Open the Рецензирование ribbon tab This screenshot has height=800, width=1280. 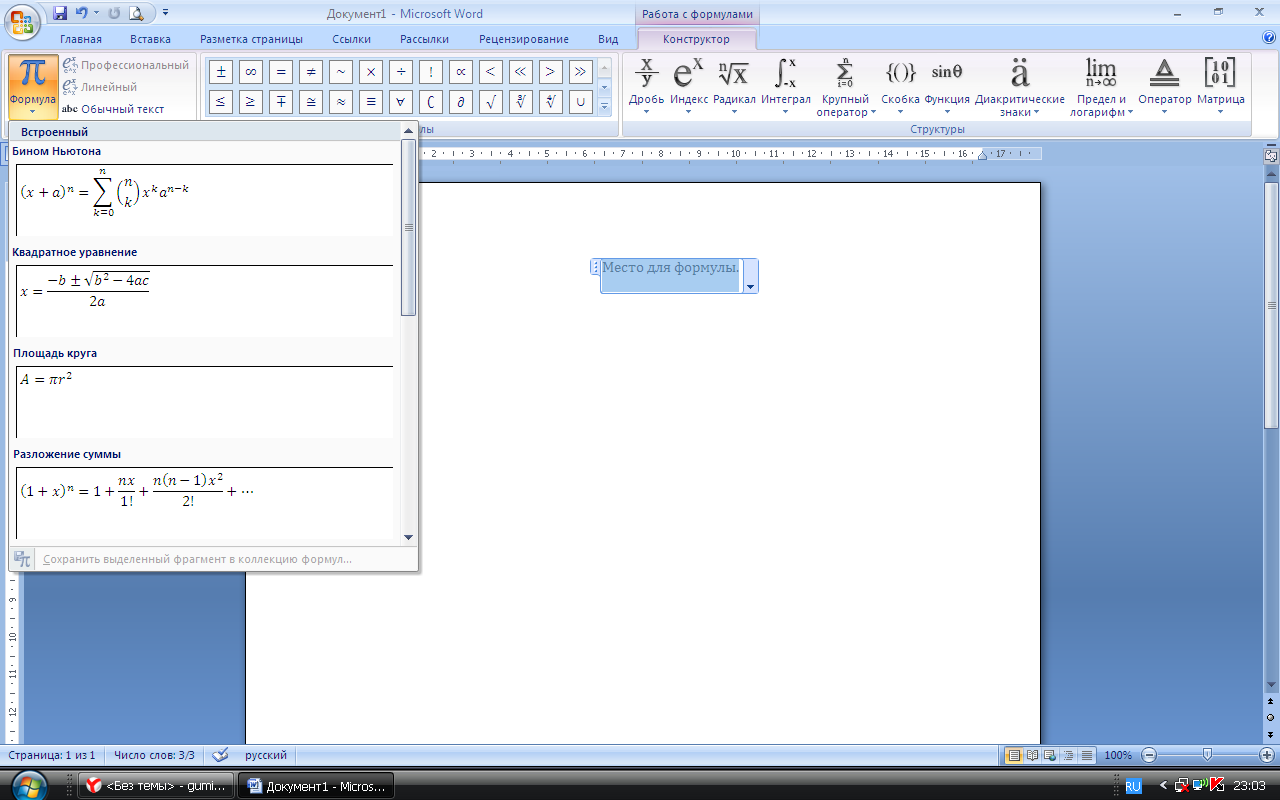tap(524, 39)
